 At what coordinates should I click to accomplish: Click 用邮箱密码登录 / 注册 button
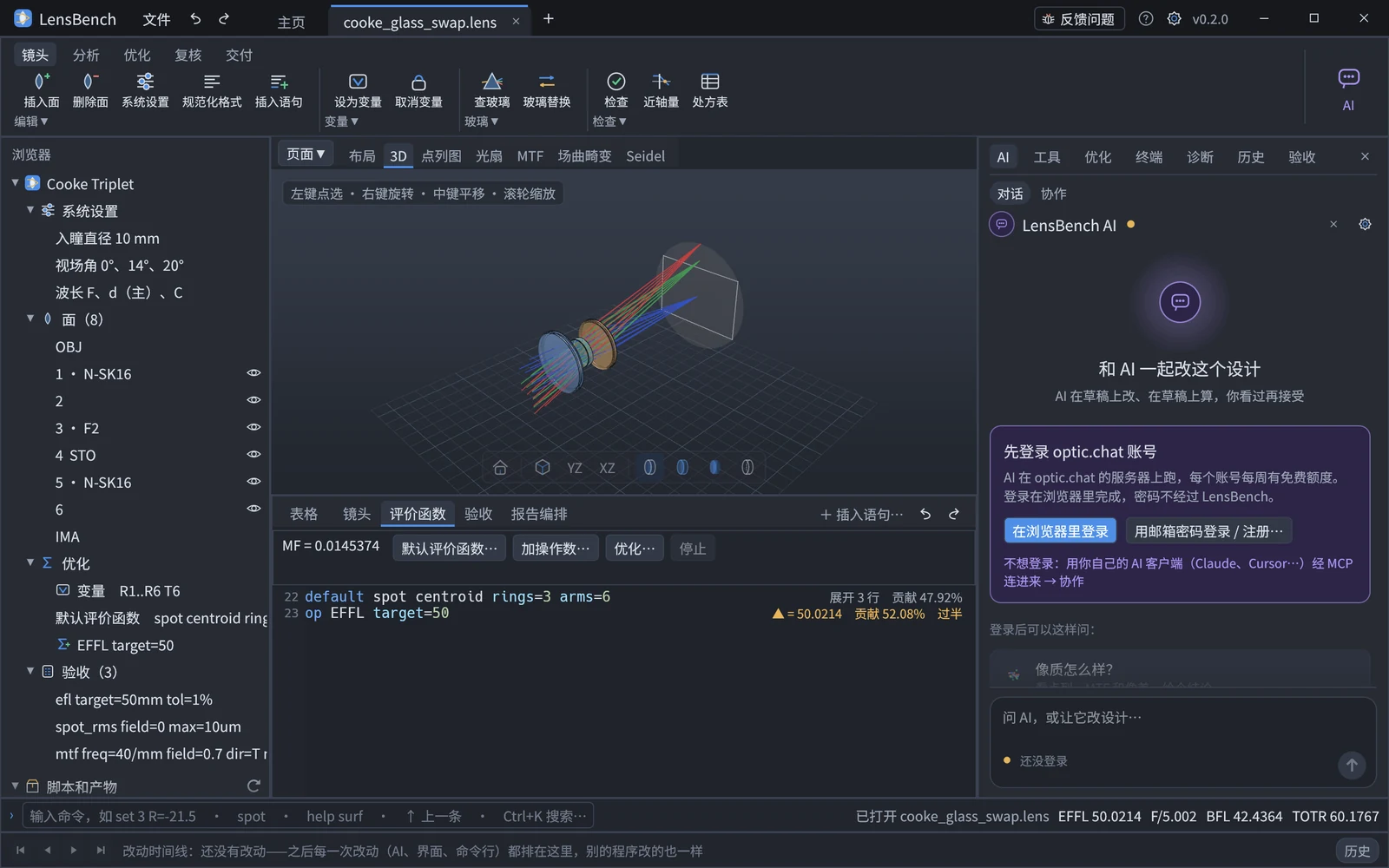click(1208, 531)
